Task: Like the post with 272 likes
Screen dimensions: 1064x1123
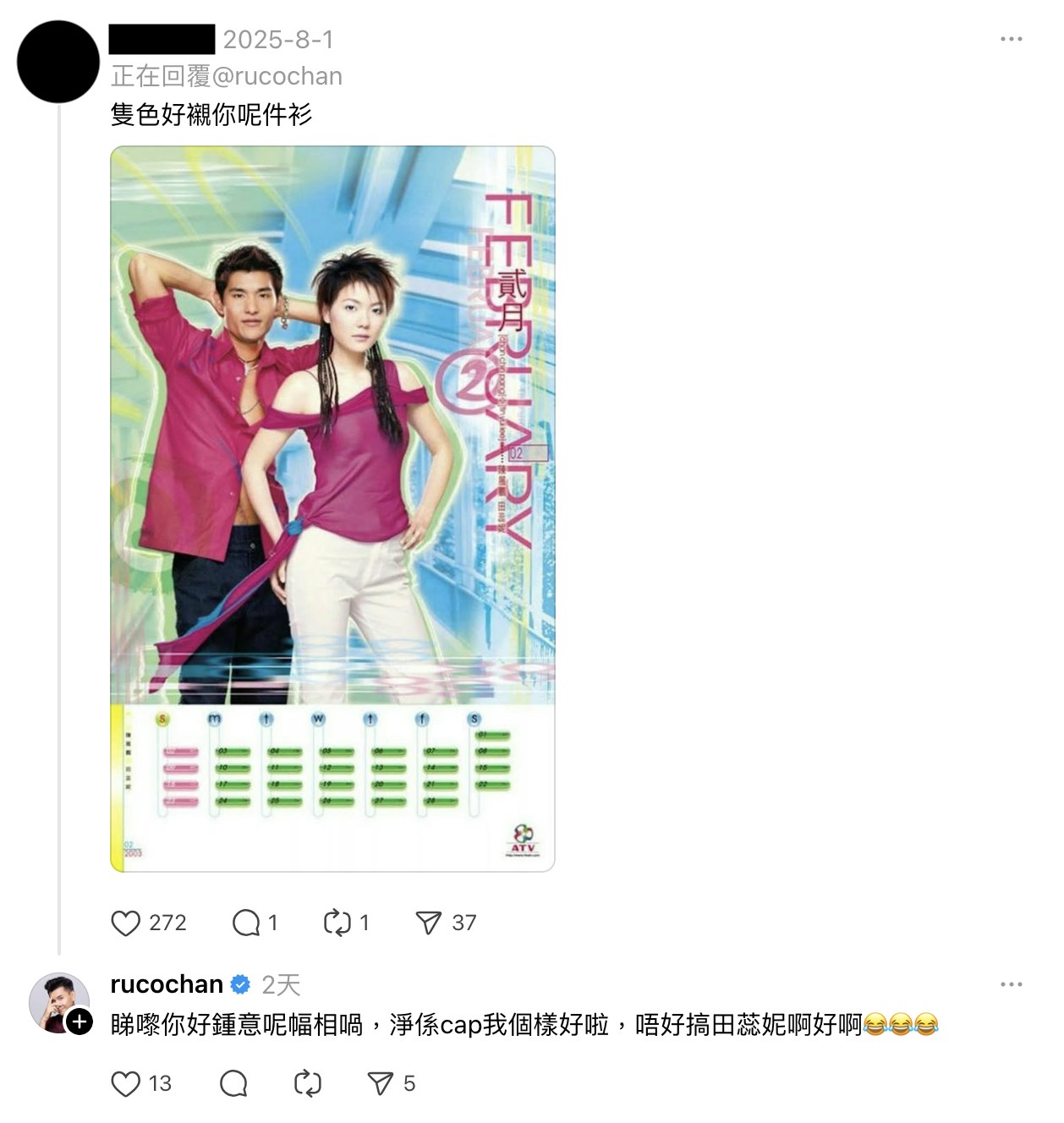Action: pos(125,923)
